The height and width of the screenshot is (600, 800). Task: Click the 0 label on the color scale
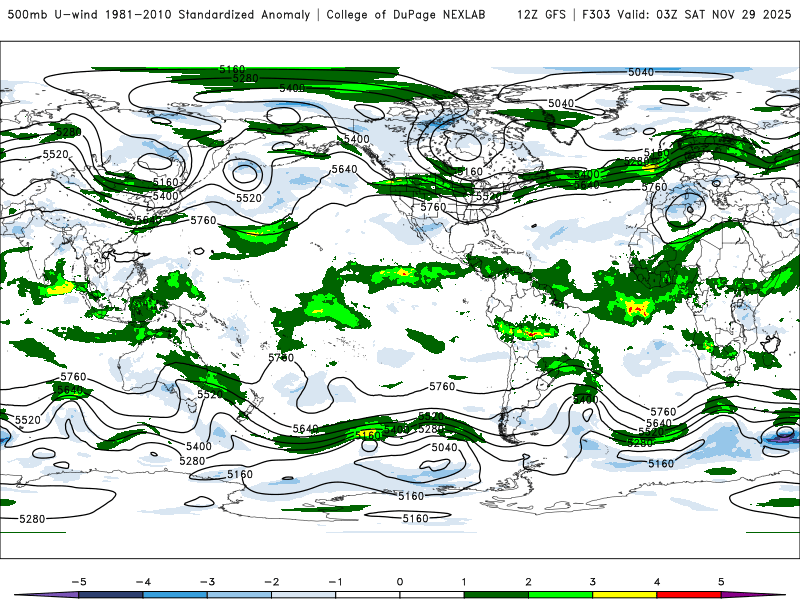[399, 582]
